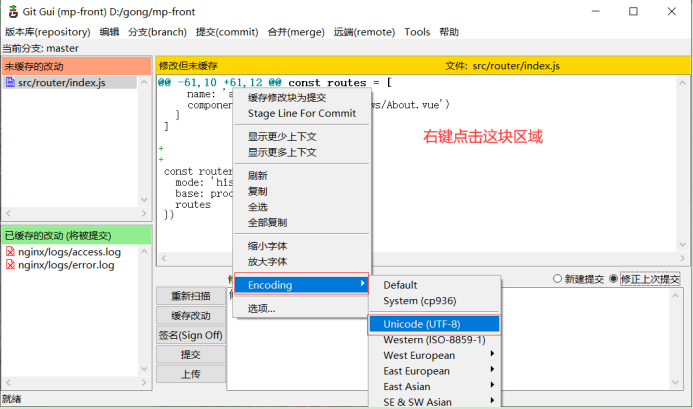Select the 修正上次提交 radio button
The width and height of the screenshot is (693, 409).
[x=613, y=279]
